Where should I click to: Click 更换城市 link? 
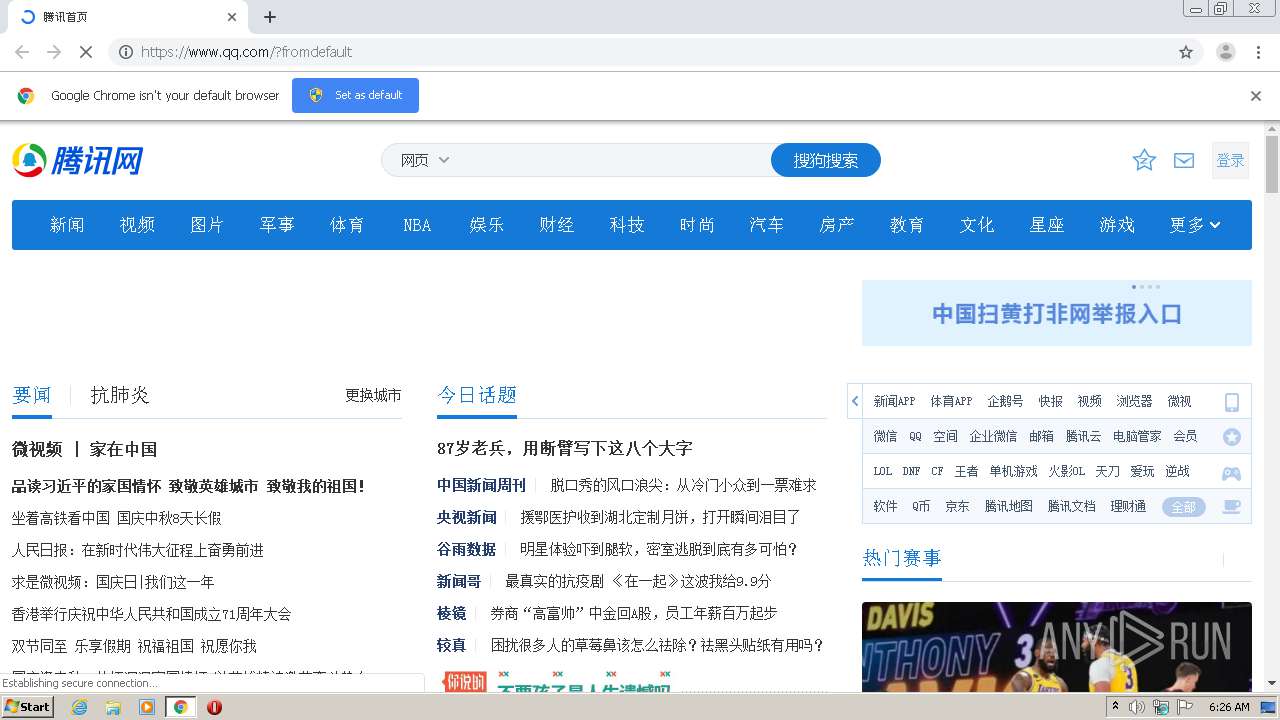[373, 395]
